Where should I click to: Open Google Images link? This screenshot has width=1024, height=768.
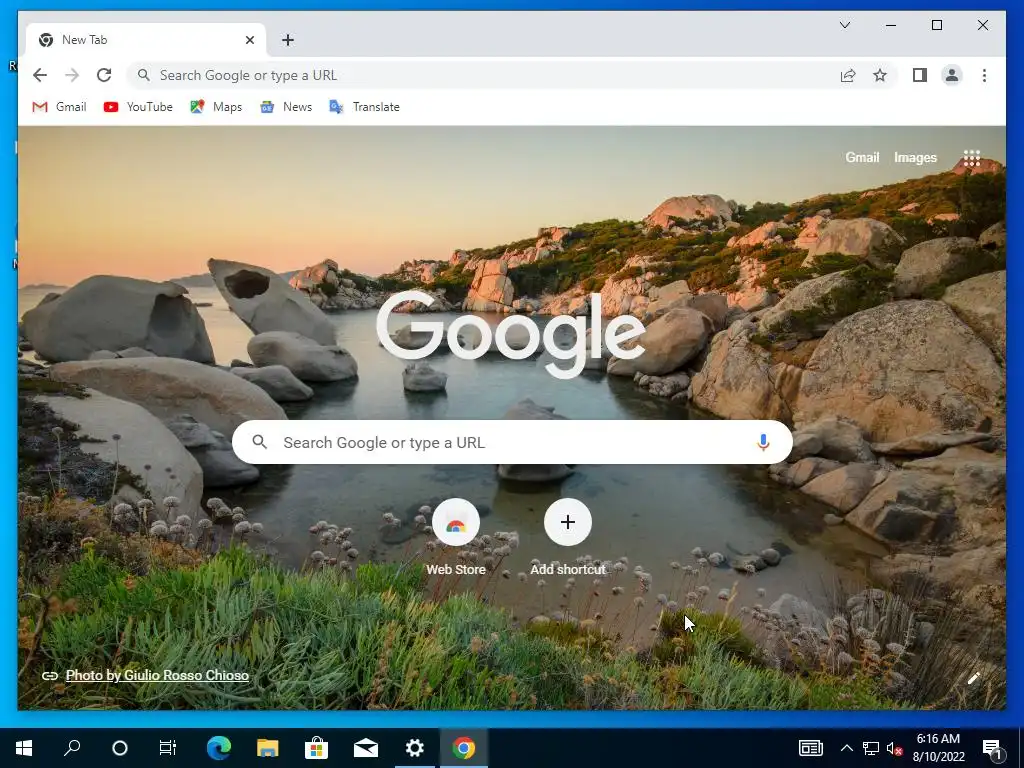915,157
